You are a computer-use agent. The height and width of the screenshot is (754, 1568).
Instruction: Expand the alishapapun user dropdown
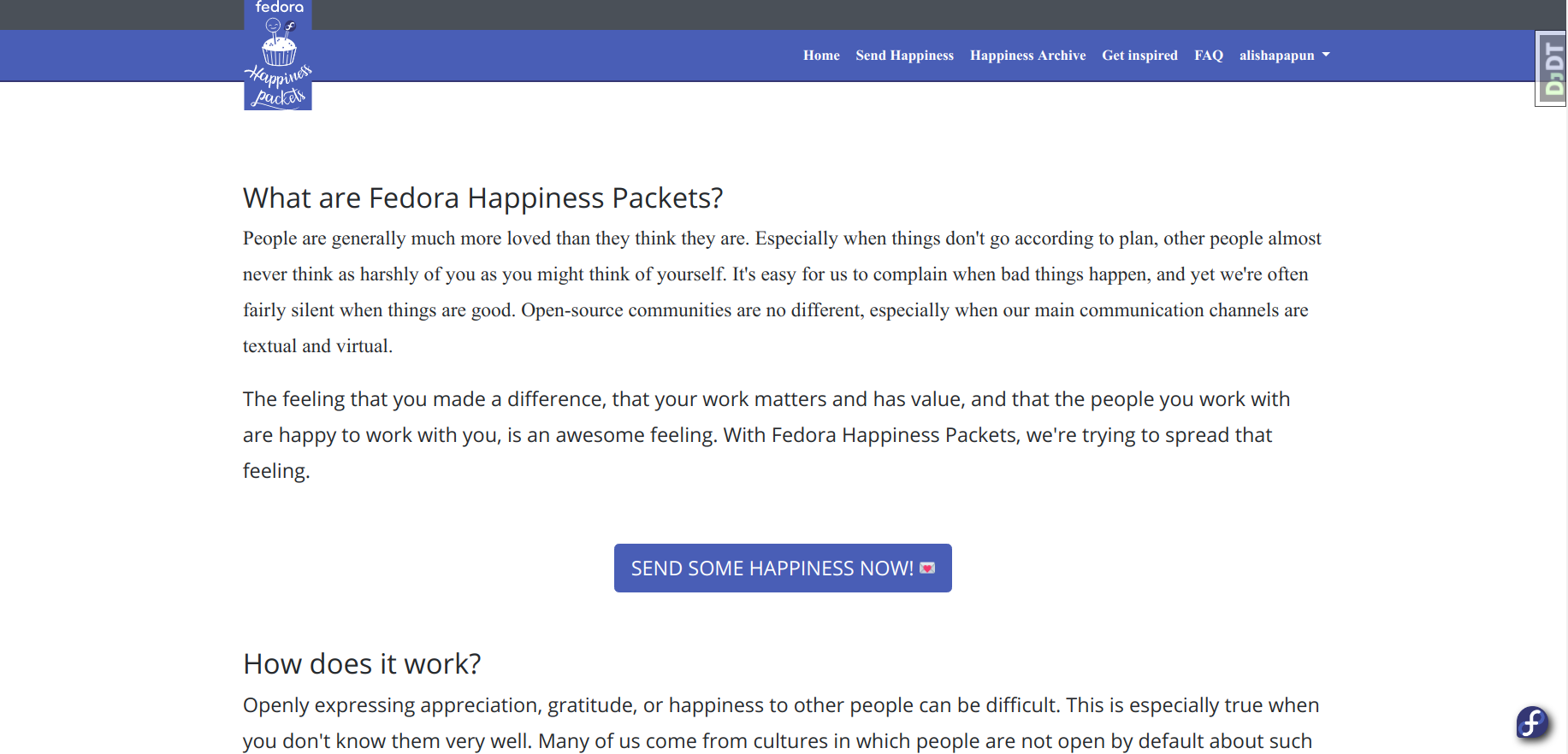coord(1285,56)
